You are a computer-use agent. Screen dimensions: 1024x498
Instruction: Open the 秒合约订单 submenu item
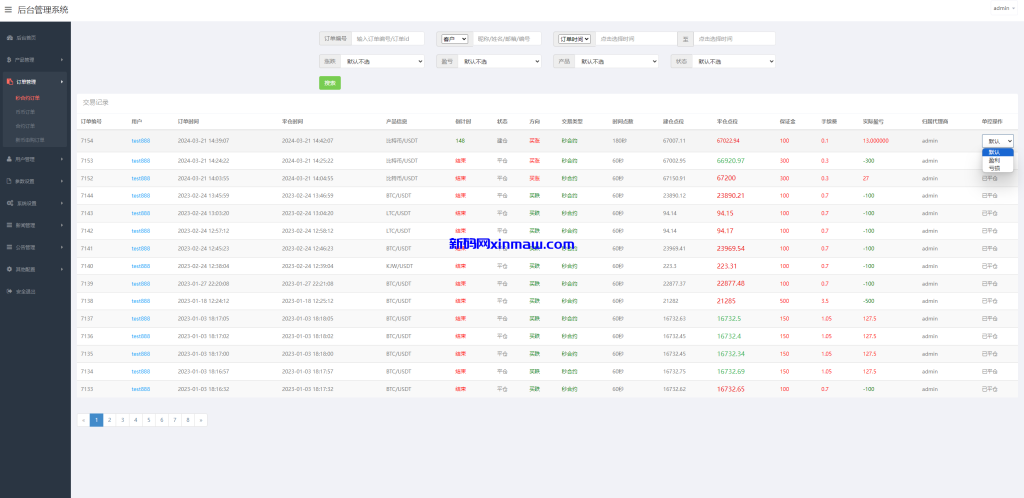28,98
